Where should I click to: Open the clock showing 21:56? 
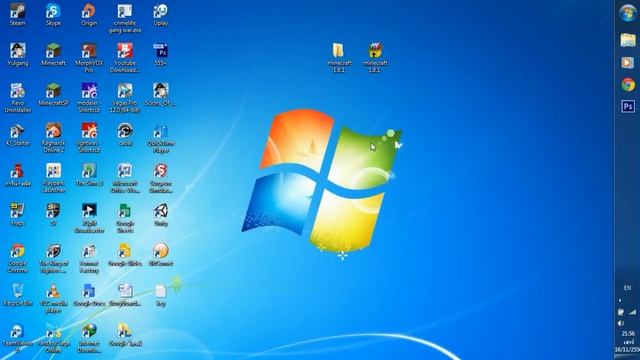(628, 342)
